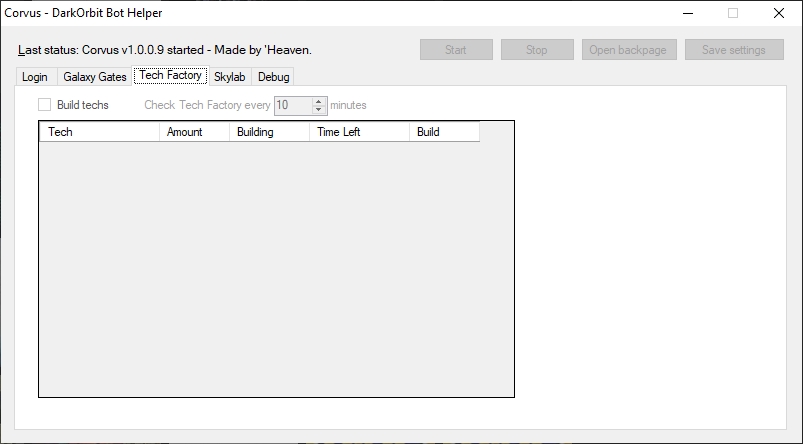Click the Save settings button

734,50
